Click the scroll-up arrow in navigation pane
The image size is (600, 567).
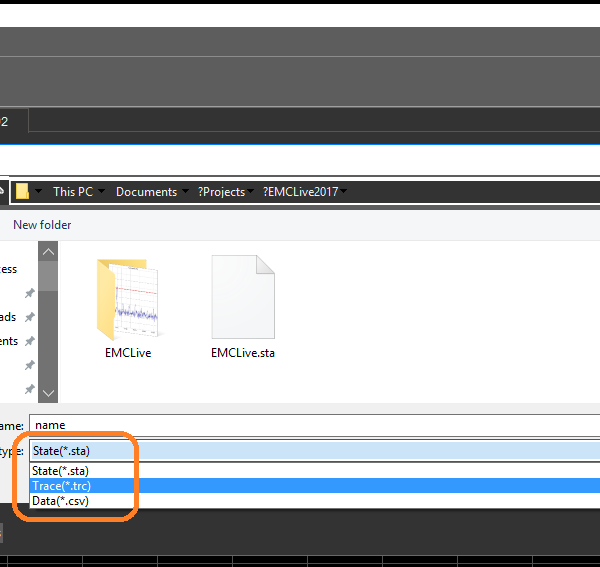[x=47, y=251]
